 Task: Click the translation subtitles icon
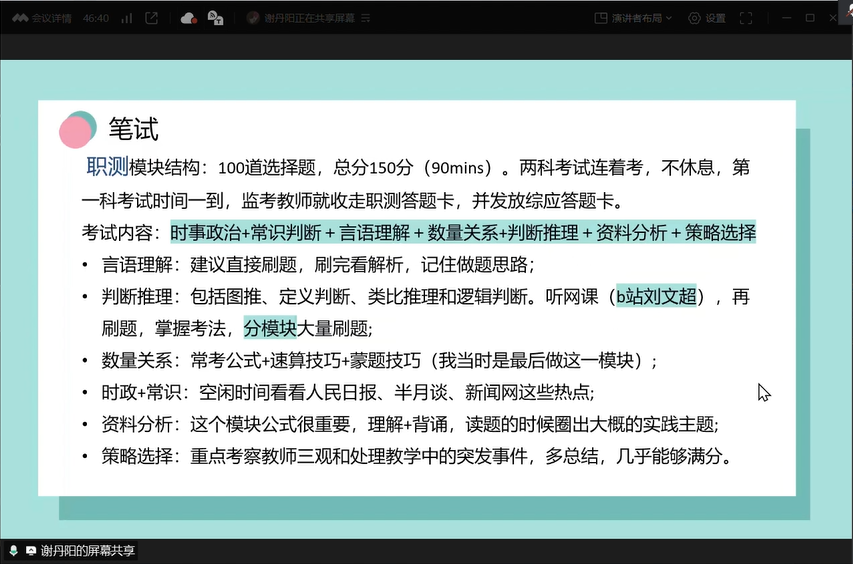click(x=215, y=18)
